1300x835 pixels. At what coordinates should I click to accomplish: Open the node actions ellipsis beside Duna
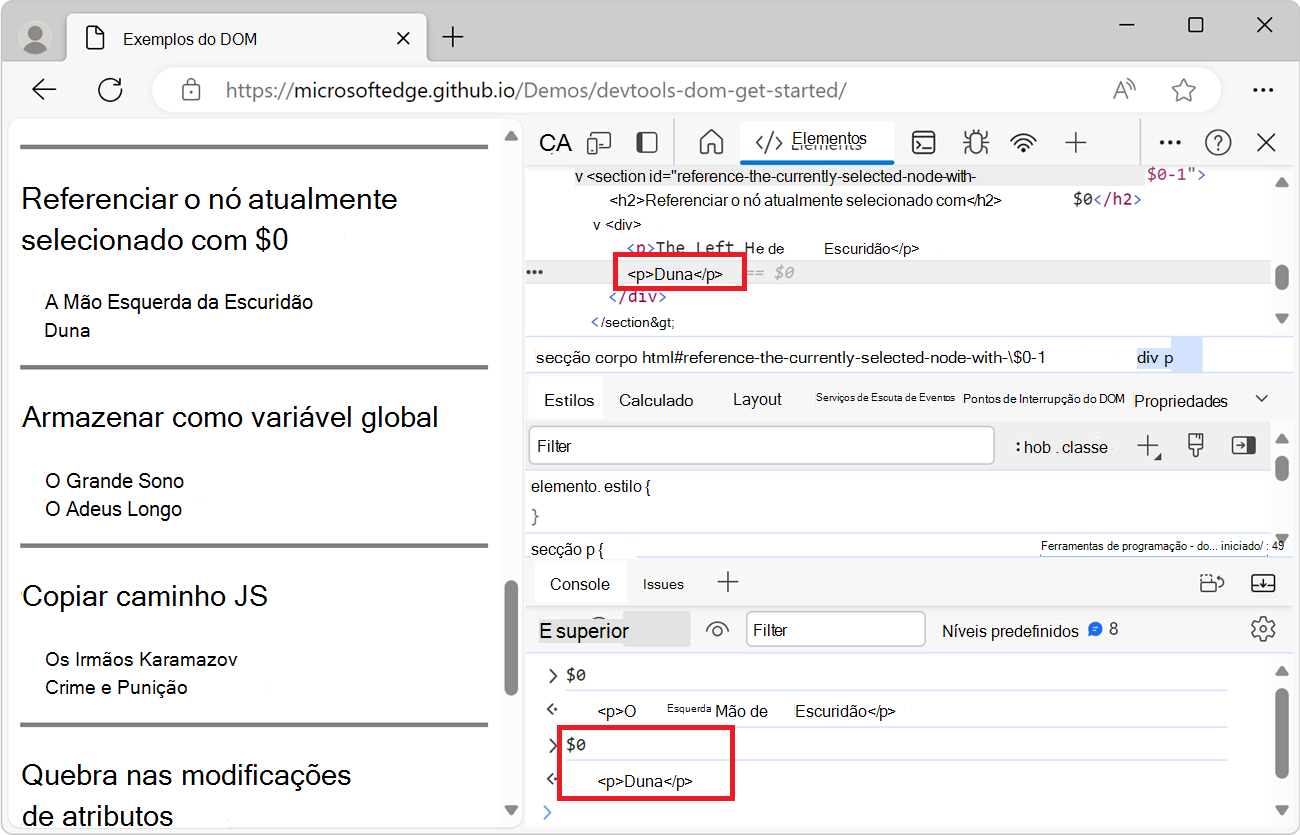tap(534, 272)
